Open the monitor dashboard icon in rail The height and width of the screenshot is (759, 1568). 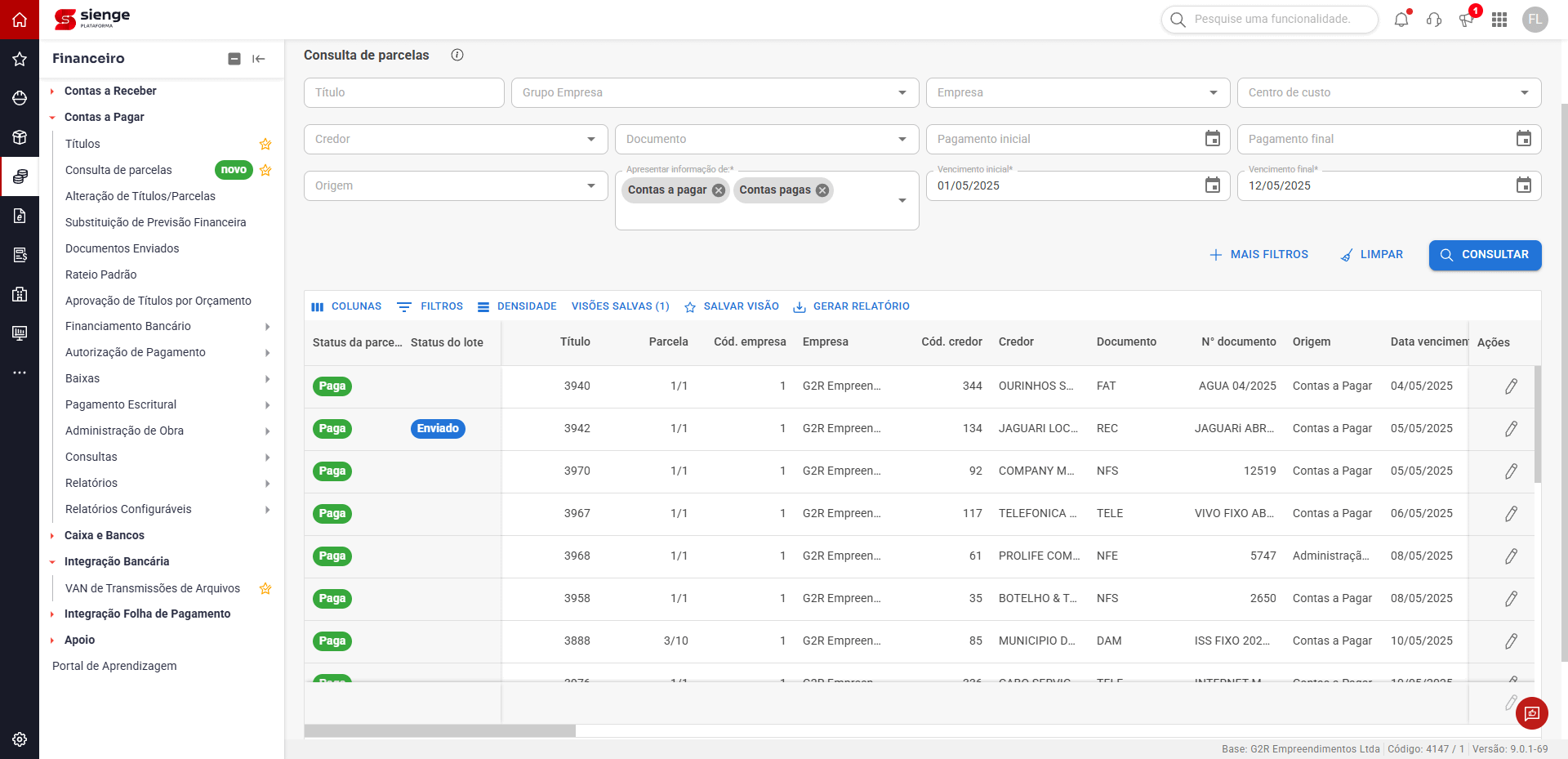coord(20,333)
